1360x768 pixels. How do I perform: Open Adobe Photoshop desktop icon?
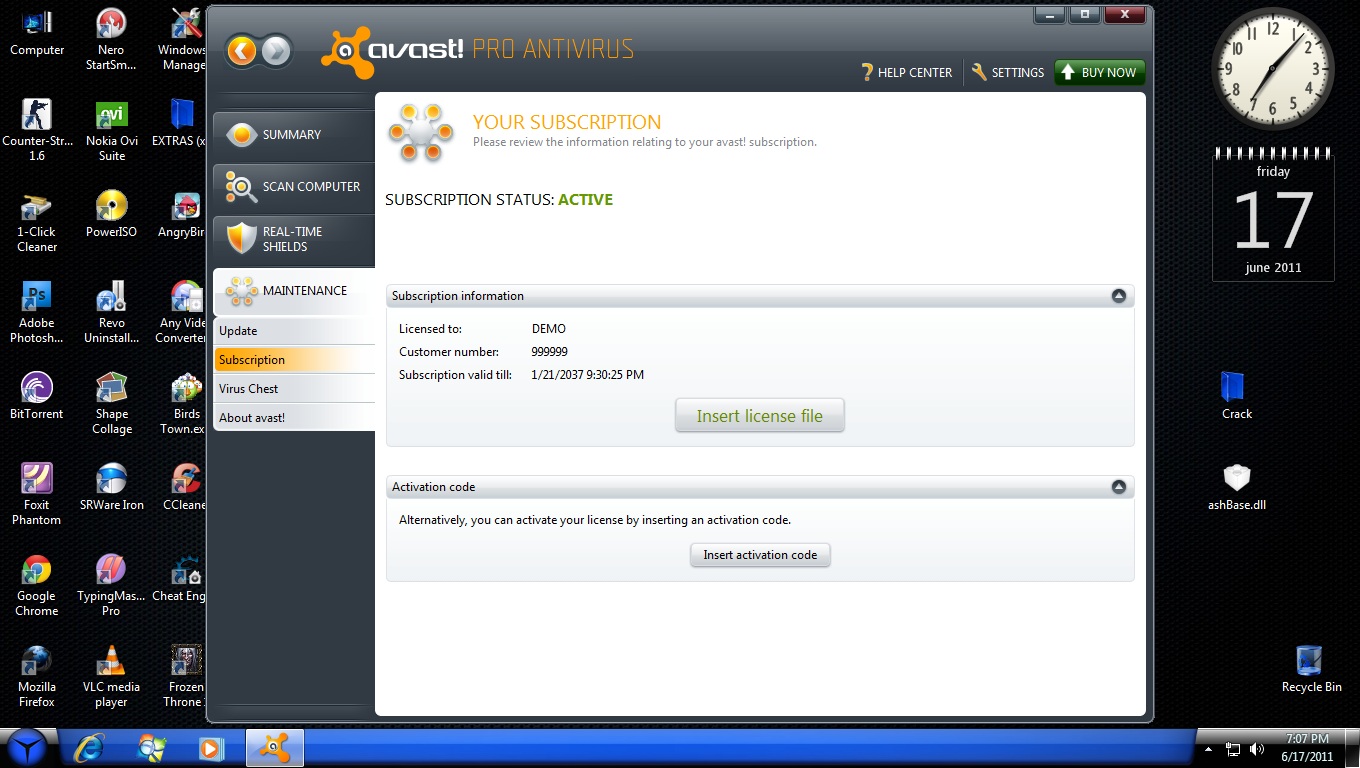37,312
